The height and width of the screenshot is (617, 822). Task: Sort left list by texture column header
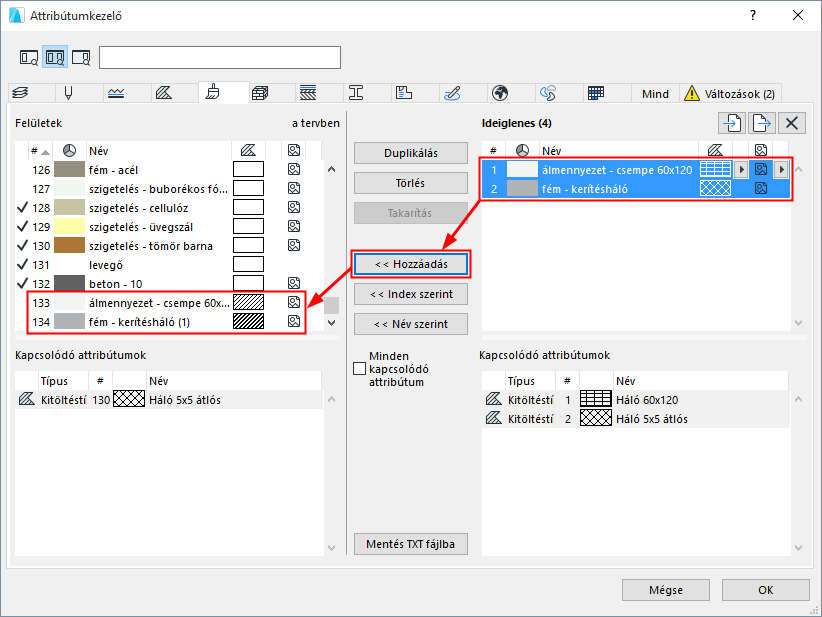[294, 151]
